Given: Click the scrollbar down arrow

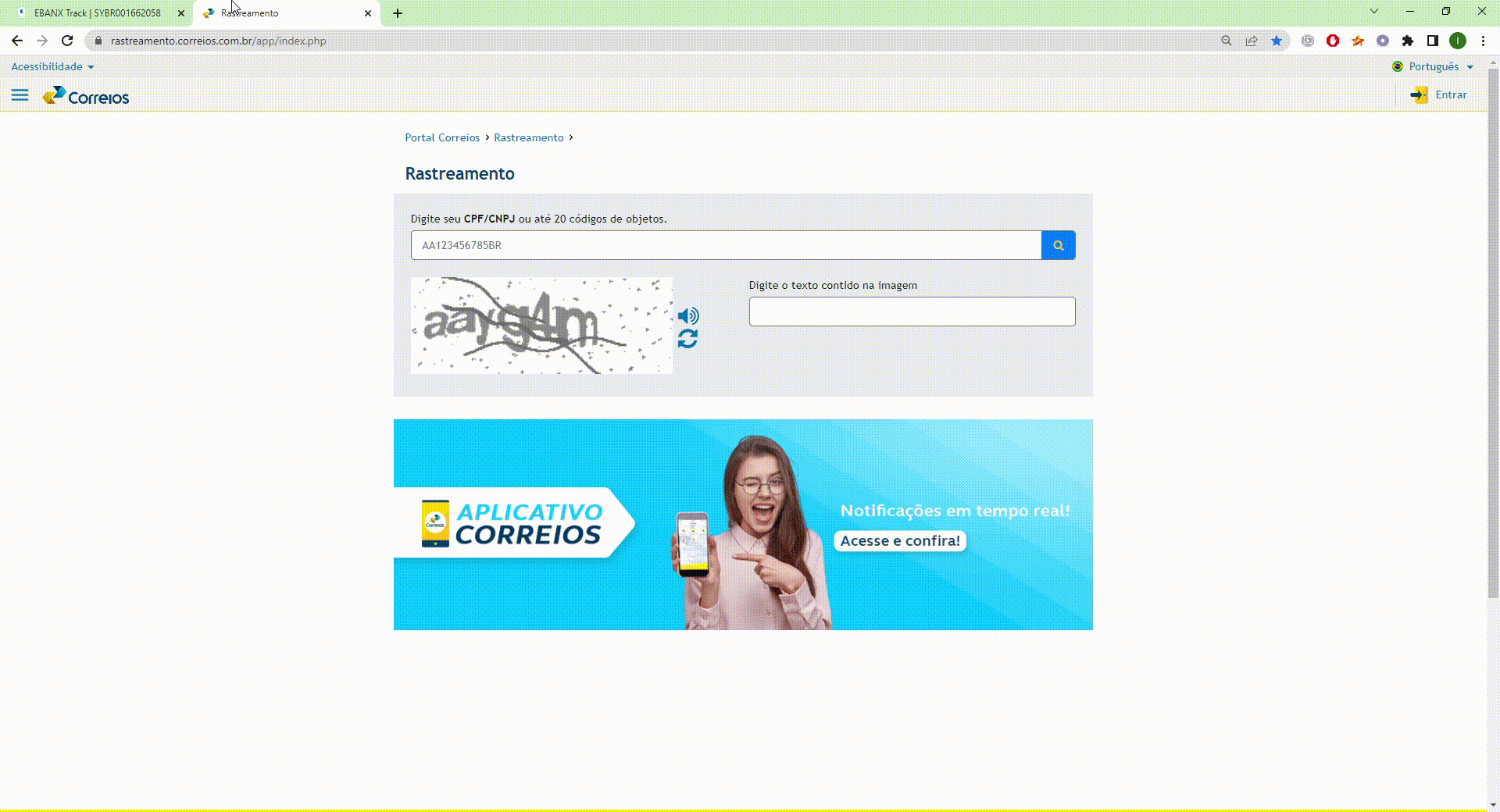Looking at the screenshot, I should coord(1493,804).
